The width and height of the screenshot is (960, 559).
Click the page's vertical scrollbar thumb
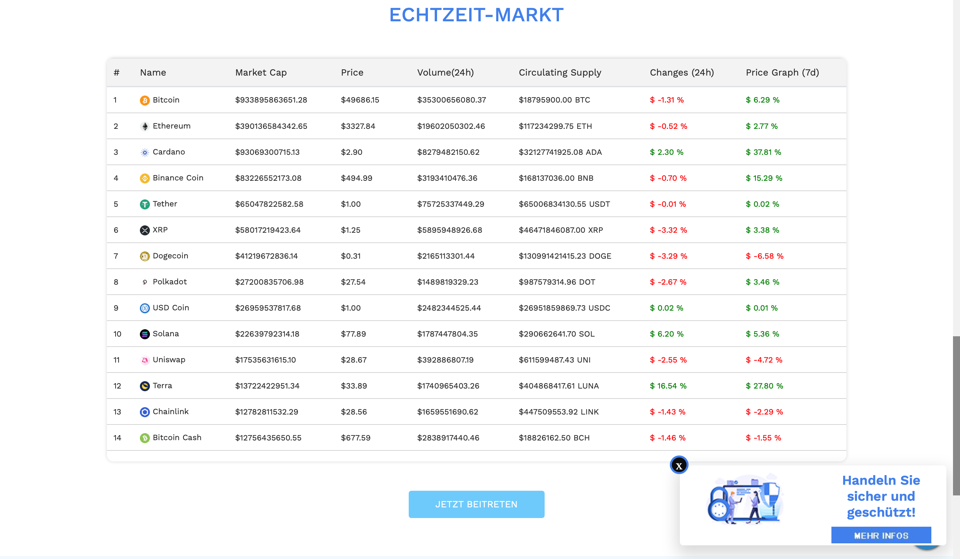[x=956, y=415]
